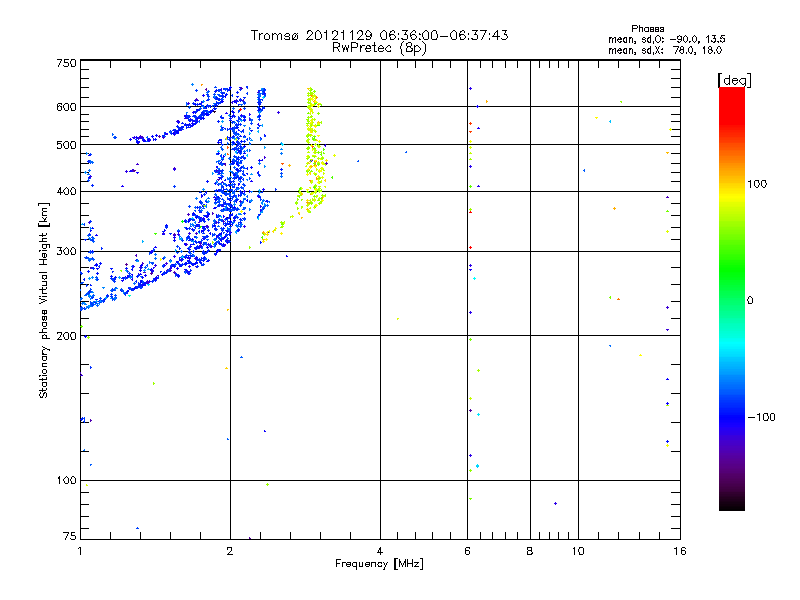Image resolution: width=800 pixels, height=600 pixels.
Task: Click the y-axis tick label '500'
Action: click(66, 145)
